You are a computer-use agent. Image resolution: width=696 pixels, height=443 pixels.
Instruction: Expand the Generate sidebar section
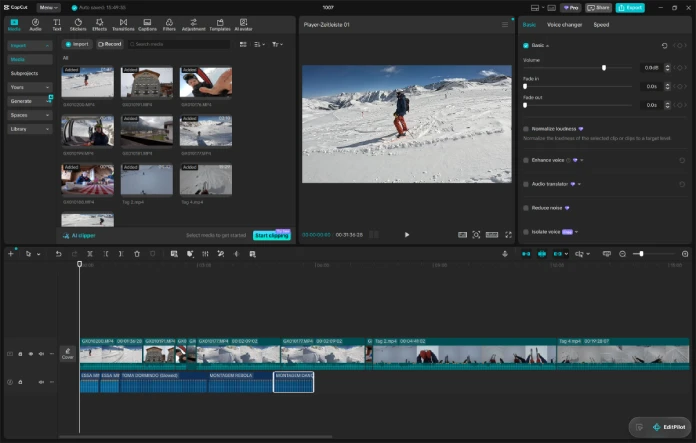point(30,101)
